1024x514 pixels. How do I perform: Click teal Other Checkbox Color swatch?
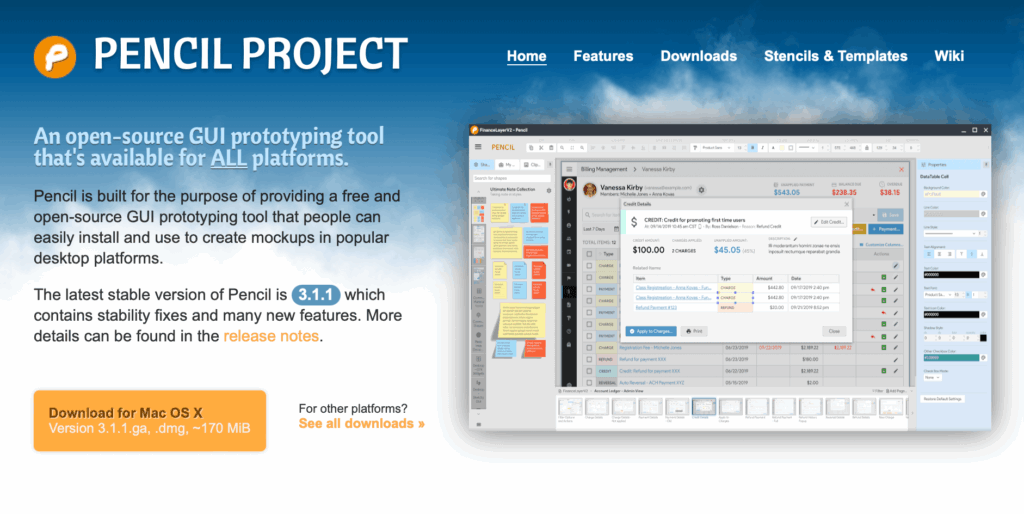point(952,358)
